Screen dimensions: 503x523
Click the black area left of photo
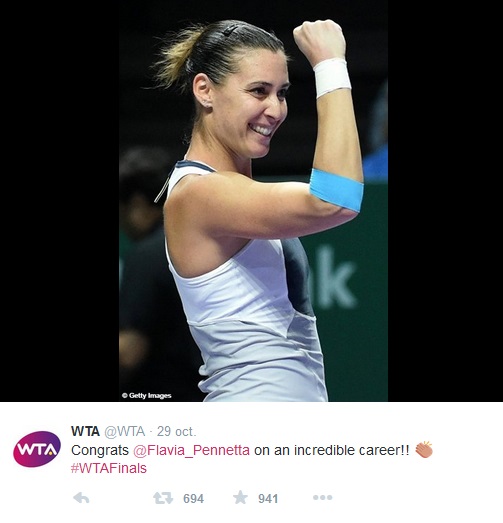tap(59, 201)
